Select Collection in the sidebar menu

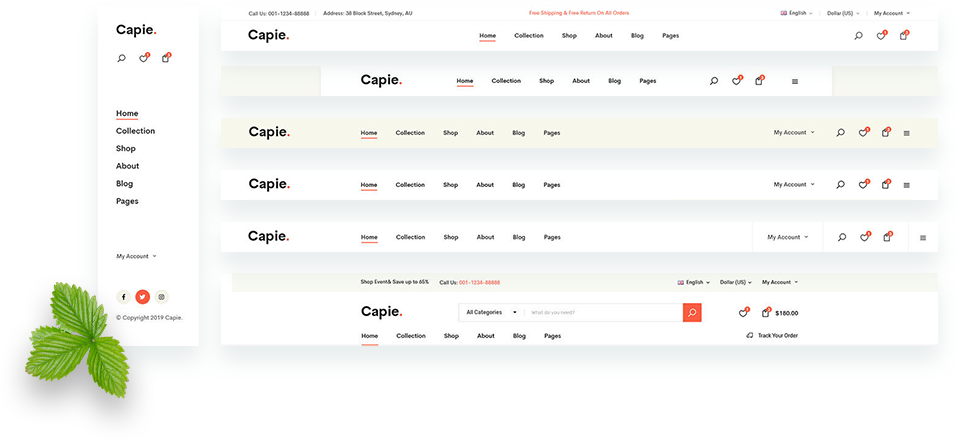coord(135,131)
